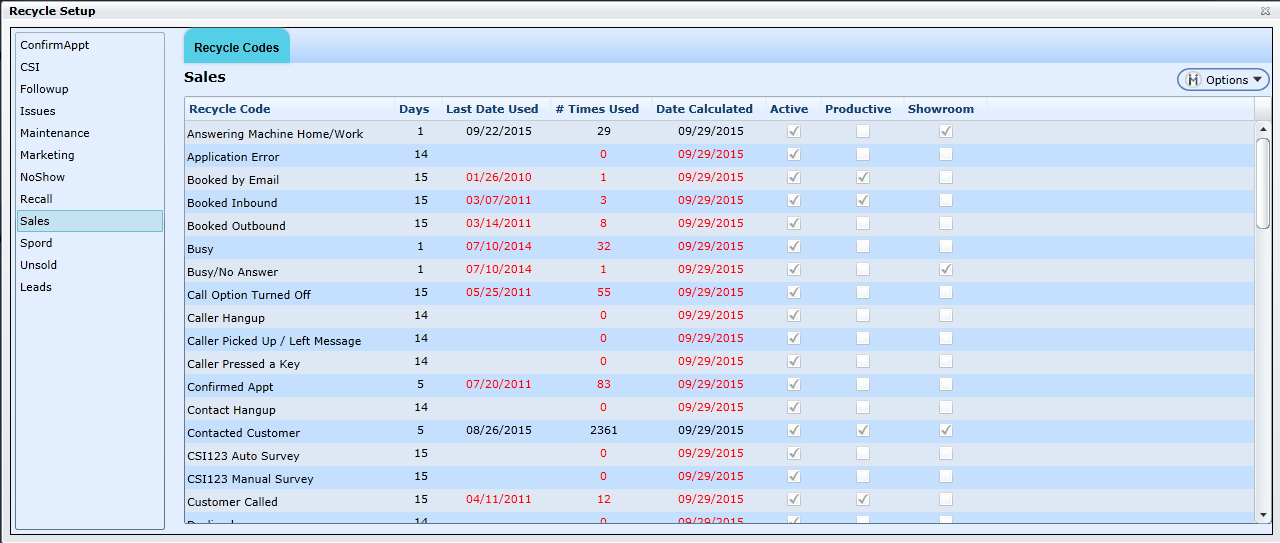Switch to the Recycle Codes tab
The height and width of the screenshot is (543, 1280).
click(237, 47)
